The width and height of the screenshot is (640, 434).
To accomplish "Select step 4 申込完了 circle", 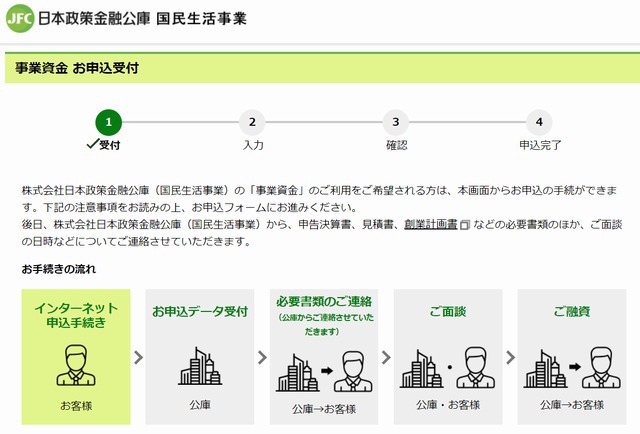I will (x=539, y=122).
